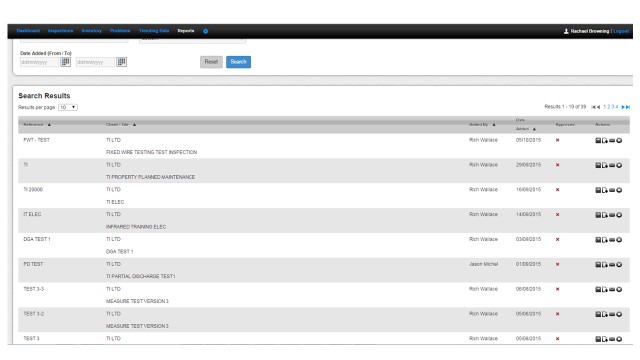Open results page 3
Screen dimensions: 640x360
point(613,107)
